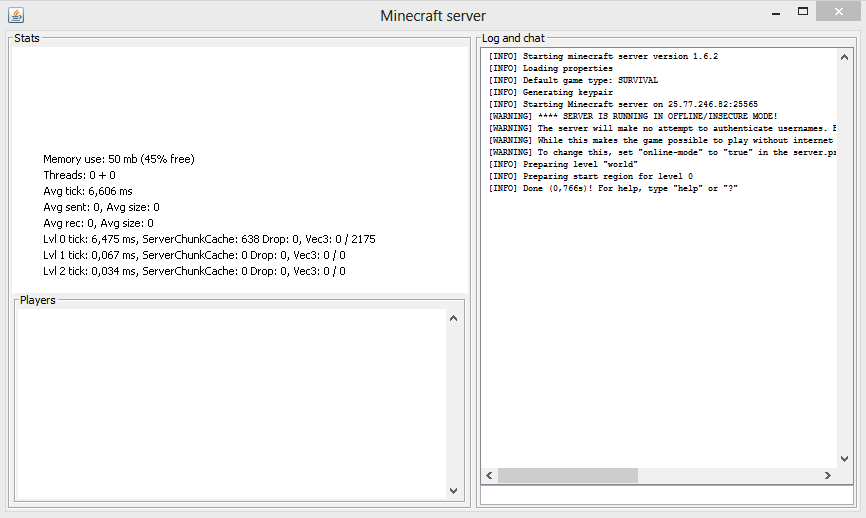Click the "Avg sent: 0, Avg size: 0" line
The width and height of the screenshot is (866, 518).
[x=101, y=207]
